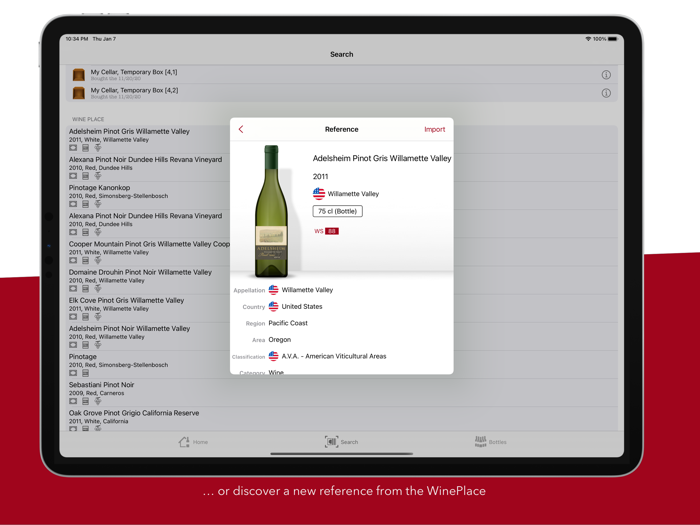Open 'Oak Grove Pinot Grigio California Reserve' result
The height and width of the screenshot is (525, 700).
point(342,419)
